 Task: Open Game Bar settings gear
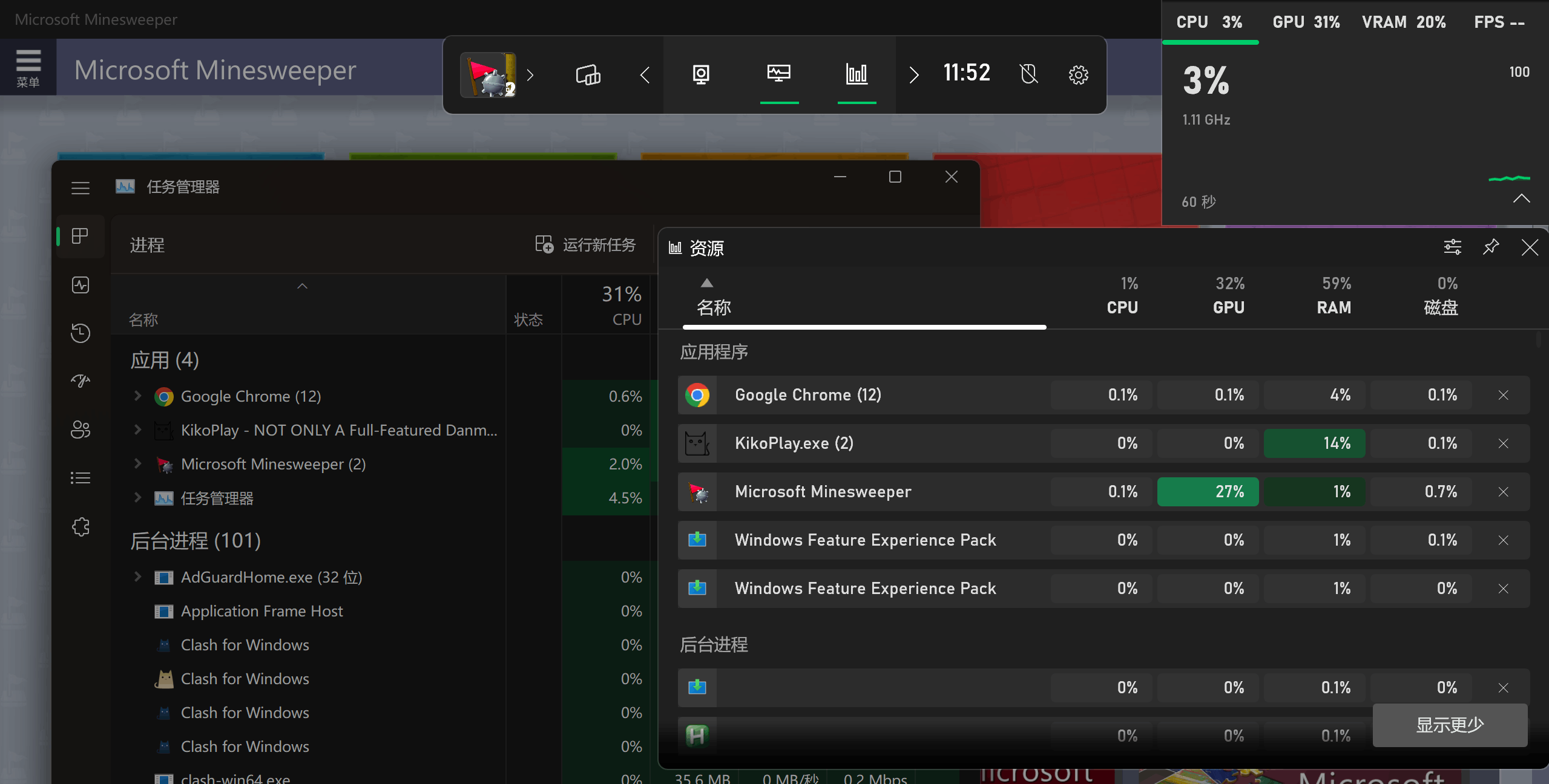pyautogui.click(x=1078, y=75)
